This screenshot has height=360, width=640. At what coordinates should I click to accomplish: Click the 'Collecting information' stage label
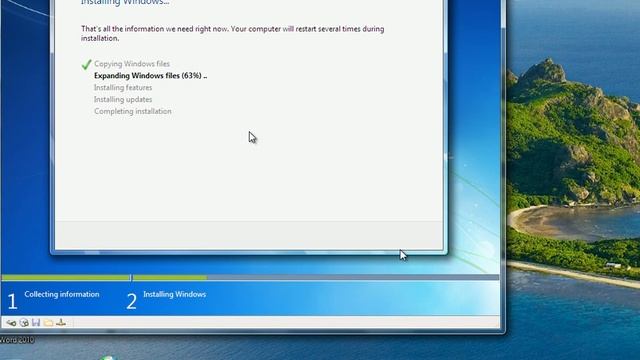[62, 294]
